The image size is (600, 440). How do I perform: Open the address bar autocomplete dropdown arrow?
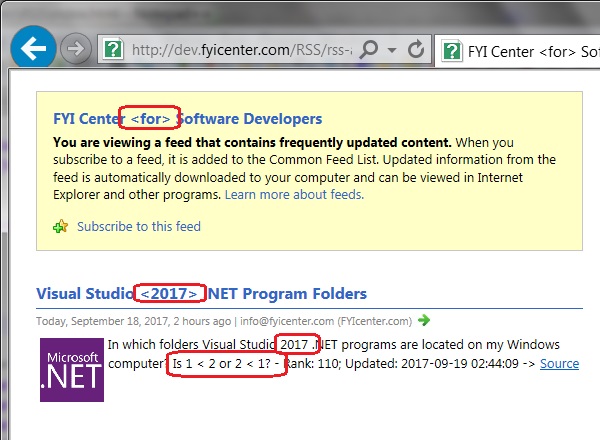(x=392, y=50)
